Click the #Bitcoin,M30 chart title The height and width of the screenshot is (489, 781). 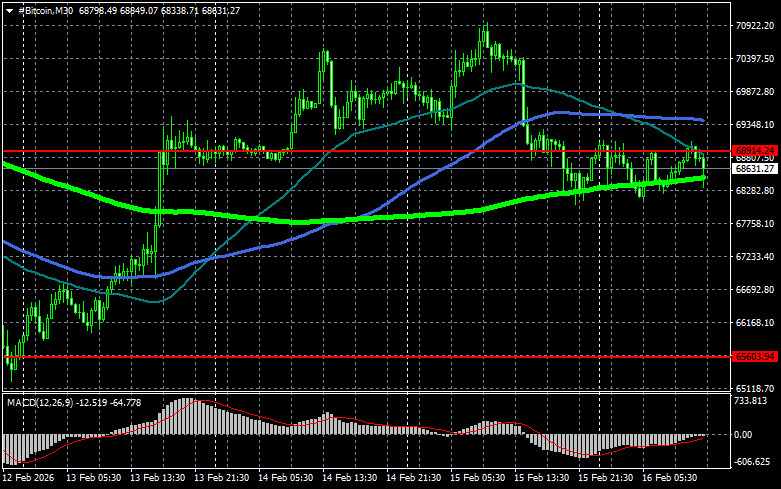coord(45,10)
